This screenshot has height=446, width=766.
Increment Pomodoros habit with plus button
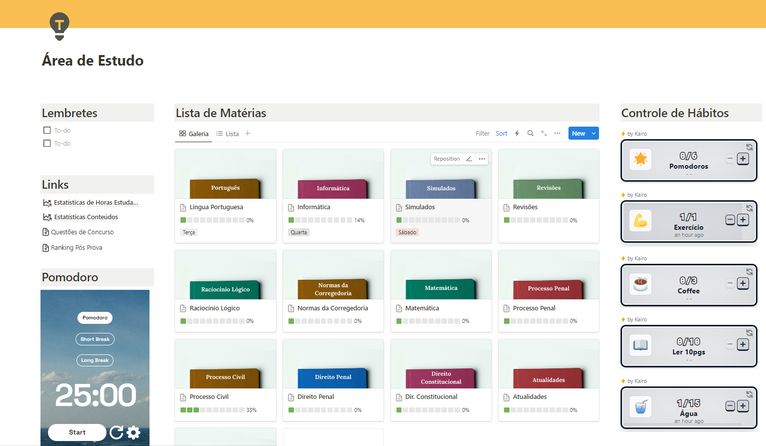[743, 159]
